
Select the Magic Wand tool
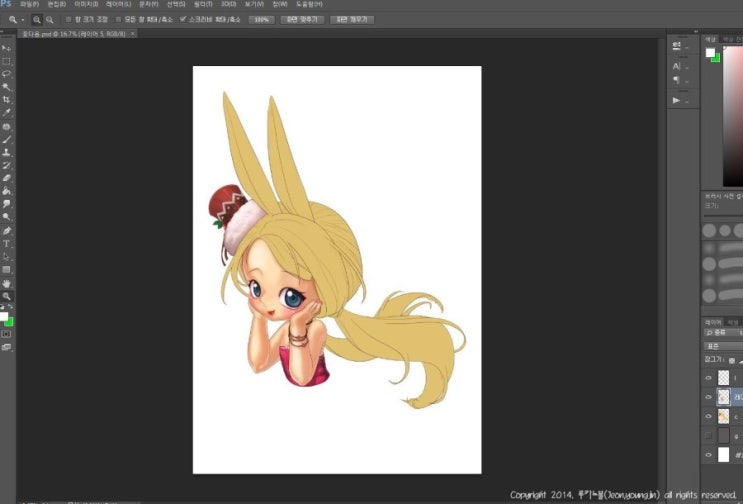click(x=6, y=87)
